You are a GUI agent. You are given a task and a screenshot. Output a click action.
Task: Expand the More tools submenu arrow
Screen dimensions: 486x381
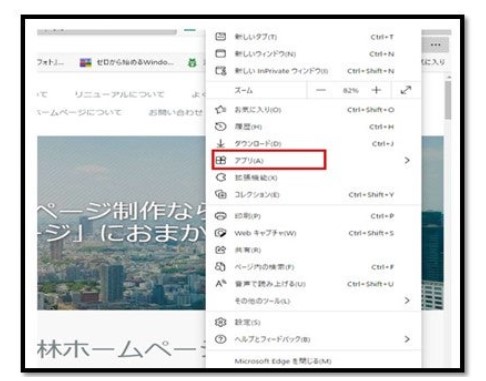tap(407, 300)
